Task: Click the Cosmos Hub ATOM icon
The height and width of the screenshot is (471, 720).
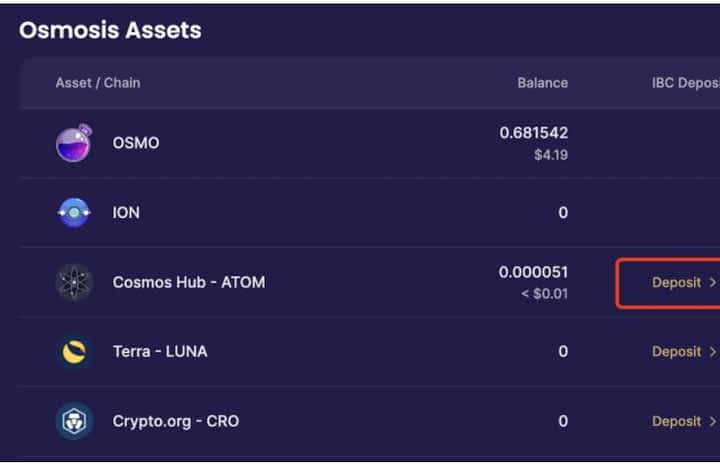Action: pos(74,282)
